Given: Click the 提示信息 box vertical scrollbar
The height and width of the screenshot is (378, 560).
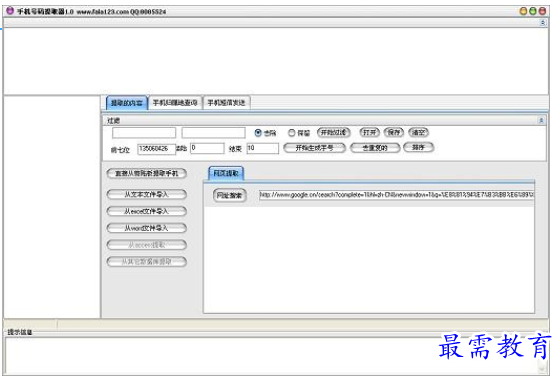Looking at the screenshot, I should tap(543, 355).
